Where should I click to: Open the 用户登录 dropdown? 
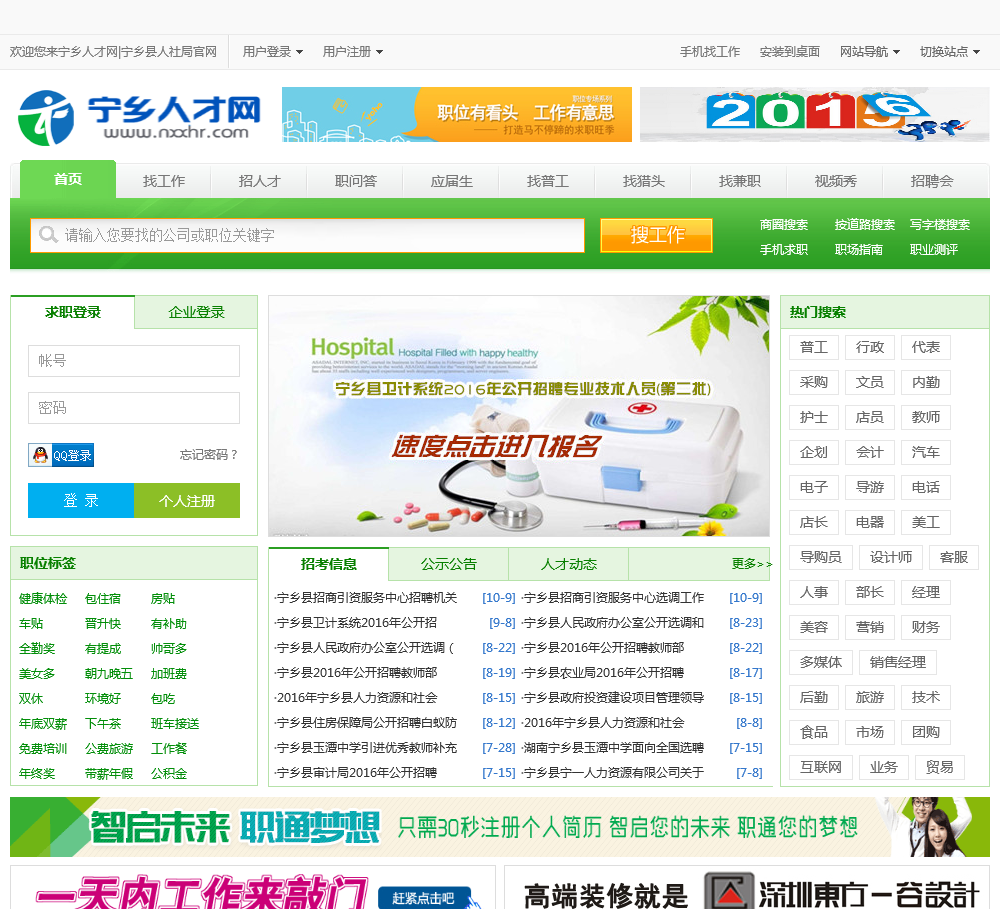tap(272, 52)
